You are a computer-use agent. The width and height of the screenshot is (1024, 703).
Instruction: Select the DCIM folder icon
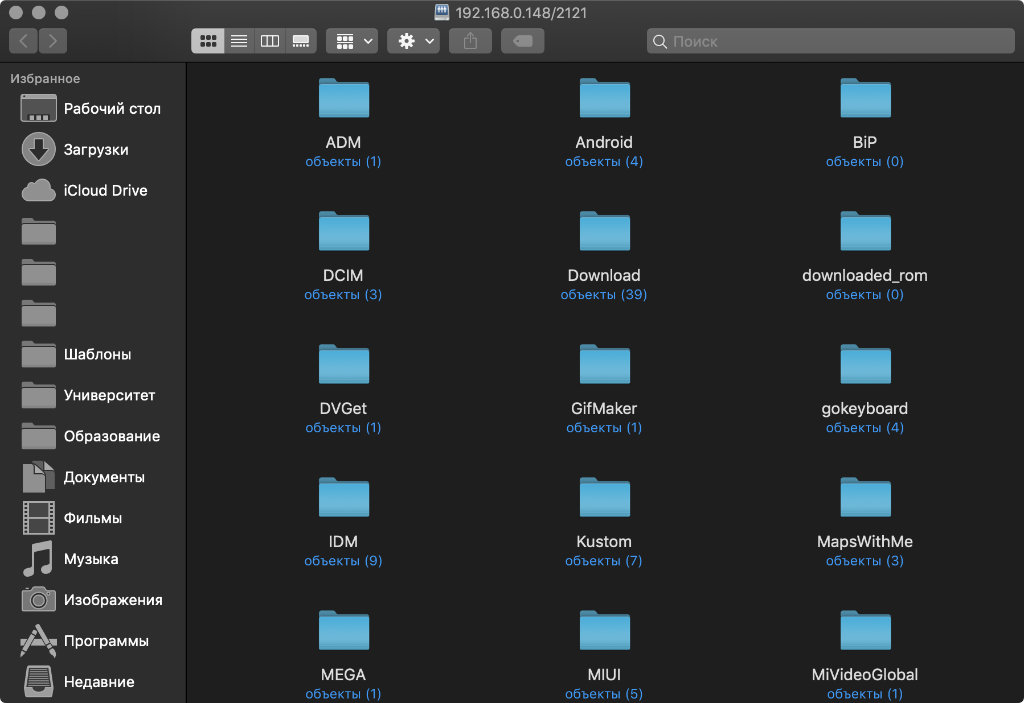343,232
